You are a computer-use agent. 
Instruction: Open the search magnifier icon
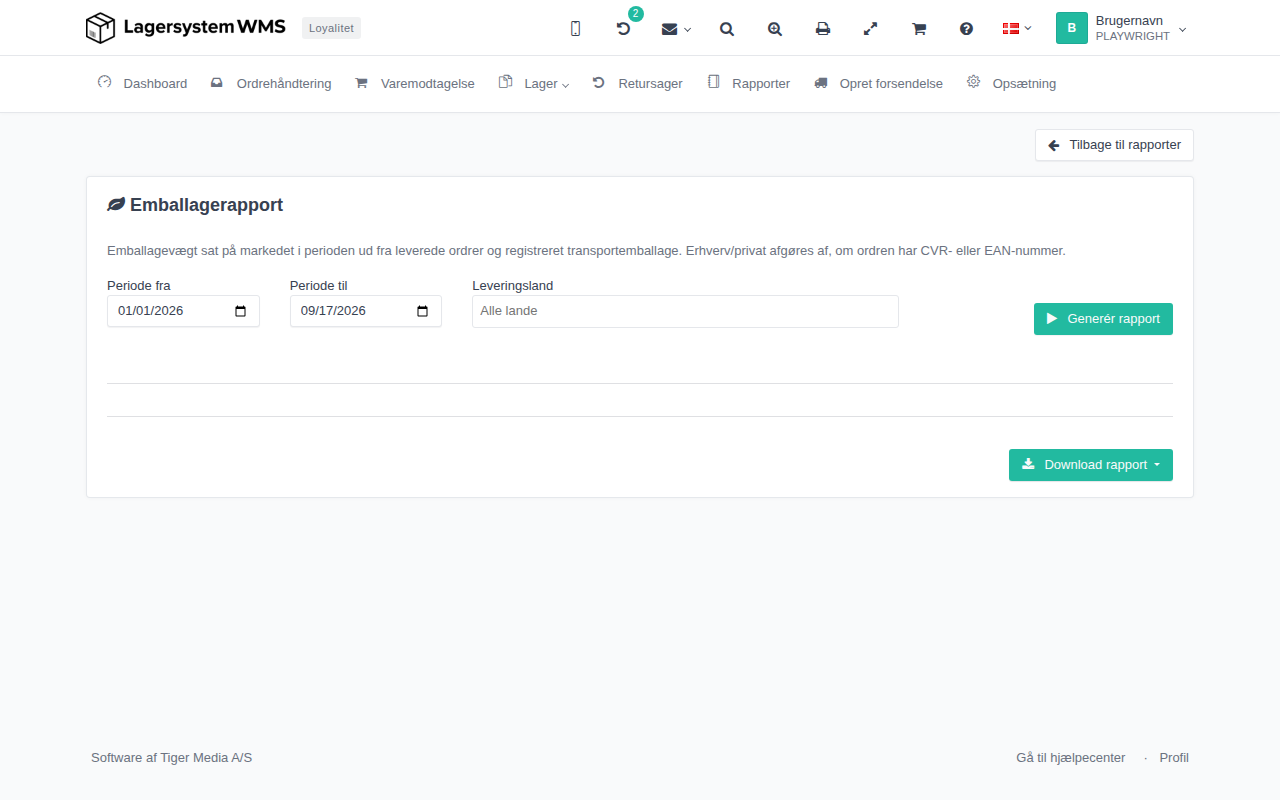pyautogui.click(x=727, y=29)
